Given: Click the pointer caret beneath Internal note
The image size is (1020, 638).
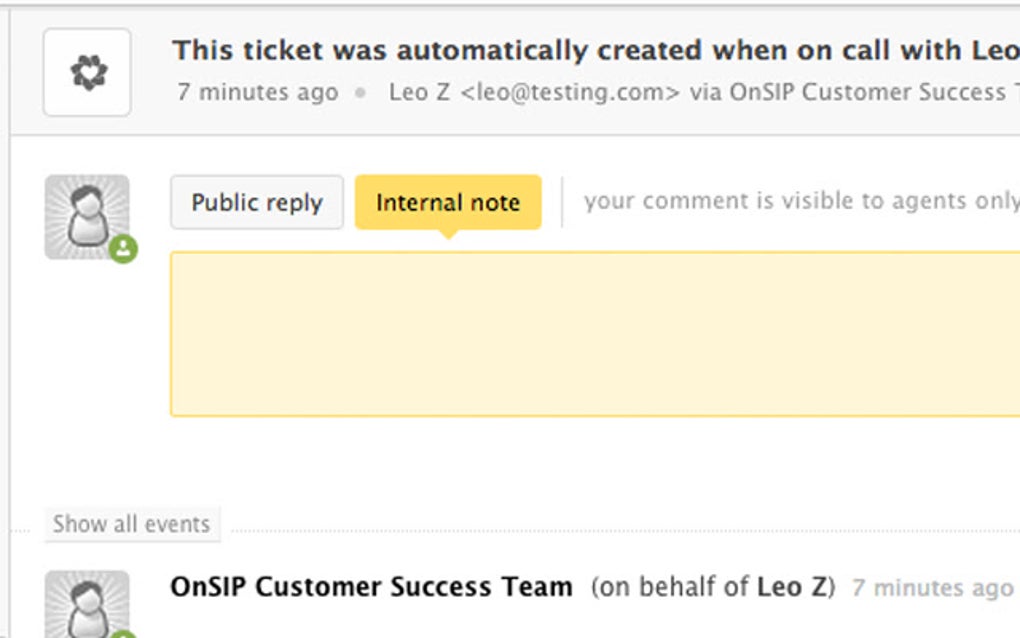Looking at the screenshot, I should click(449, 234).
